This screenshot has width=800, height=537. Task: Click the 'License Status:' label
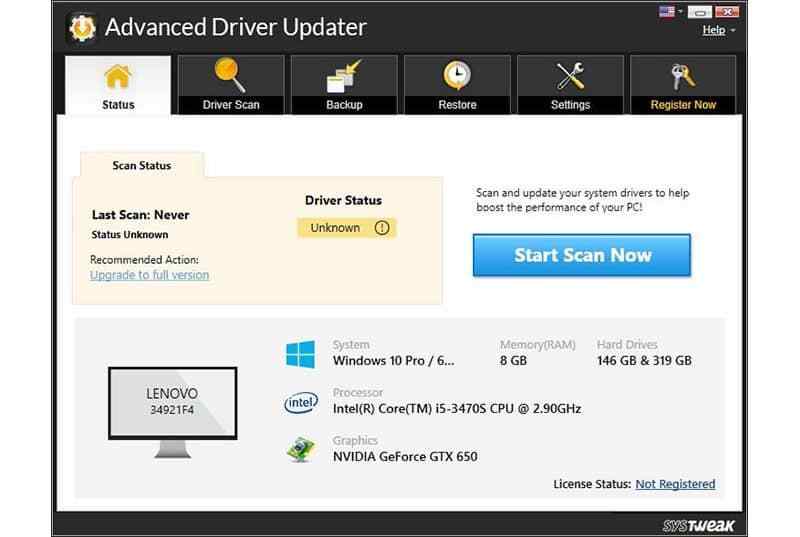pos(592,484)
